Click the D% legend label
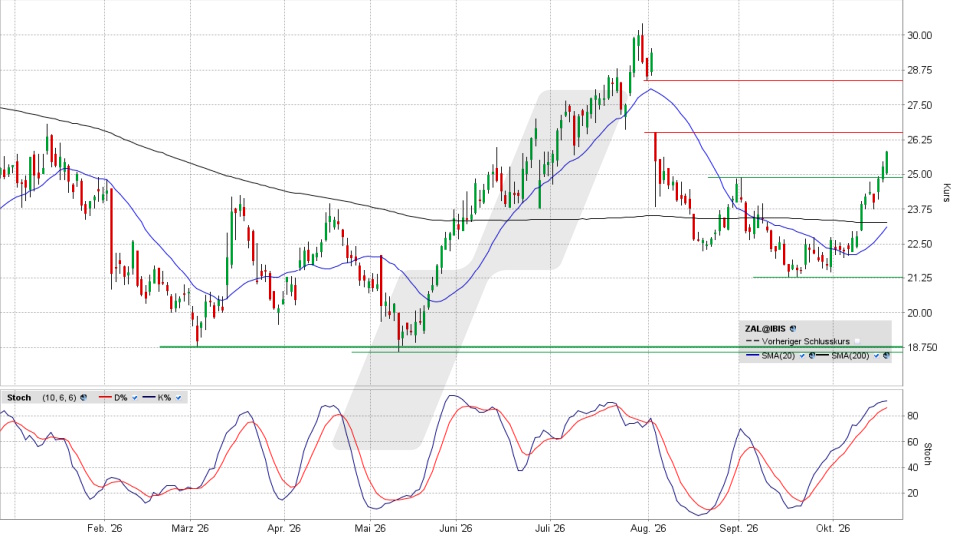The width and height of the screenshot is (960, 540). pyautogui.click(x=121, y=397)
